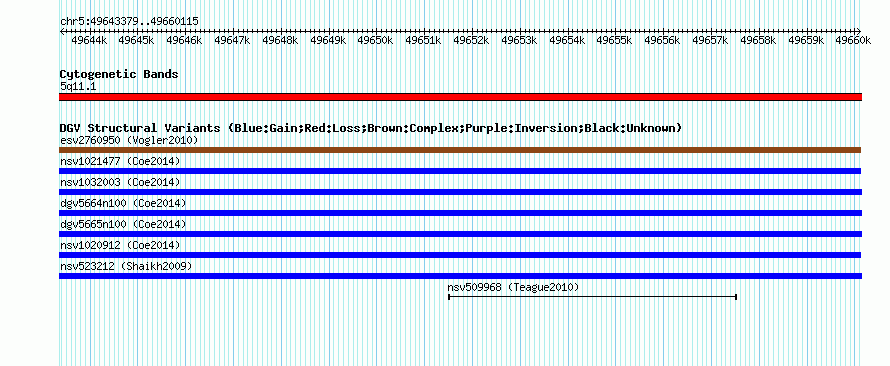Image resolution: width=890 pixels, height=366 pixels.
Task: Click the 49654k ruler tick label
Action: [567, 40]
